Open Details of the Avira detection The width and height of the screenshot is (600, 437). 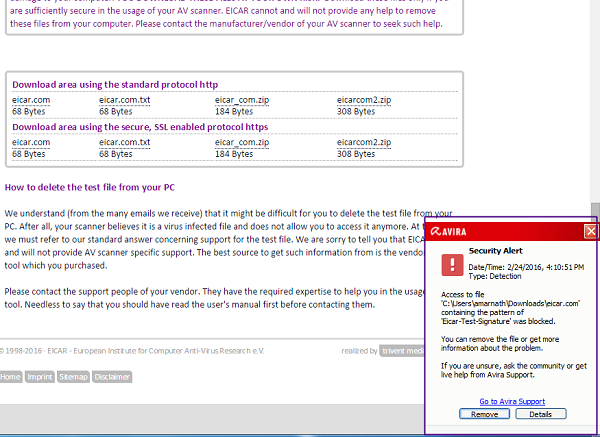[x=540, y=414]
